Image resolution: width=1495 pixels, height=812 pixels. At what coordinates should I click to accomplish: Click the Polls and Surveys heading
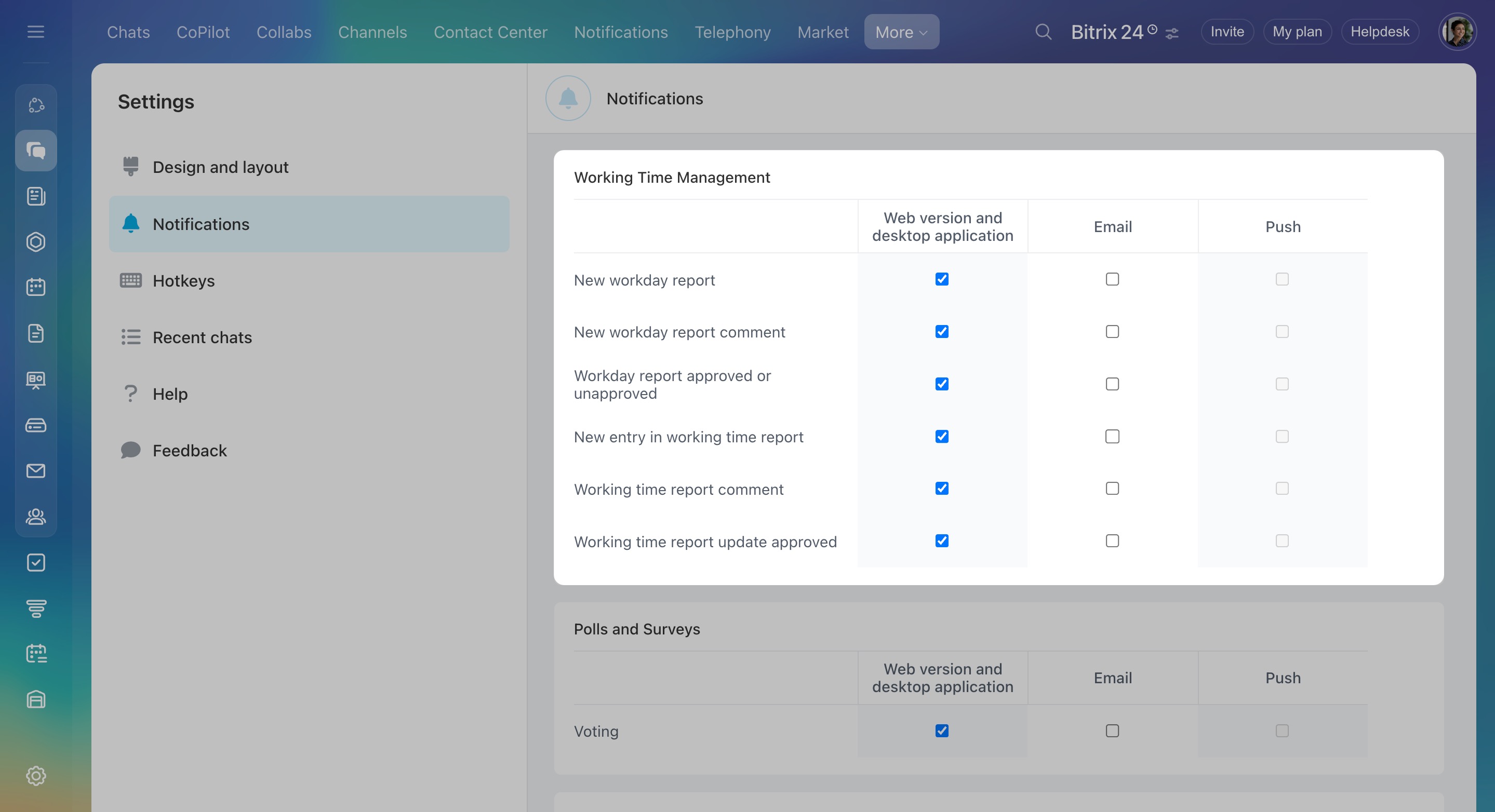coord(637,629)
